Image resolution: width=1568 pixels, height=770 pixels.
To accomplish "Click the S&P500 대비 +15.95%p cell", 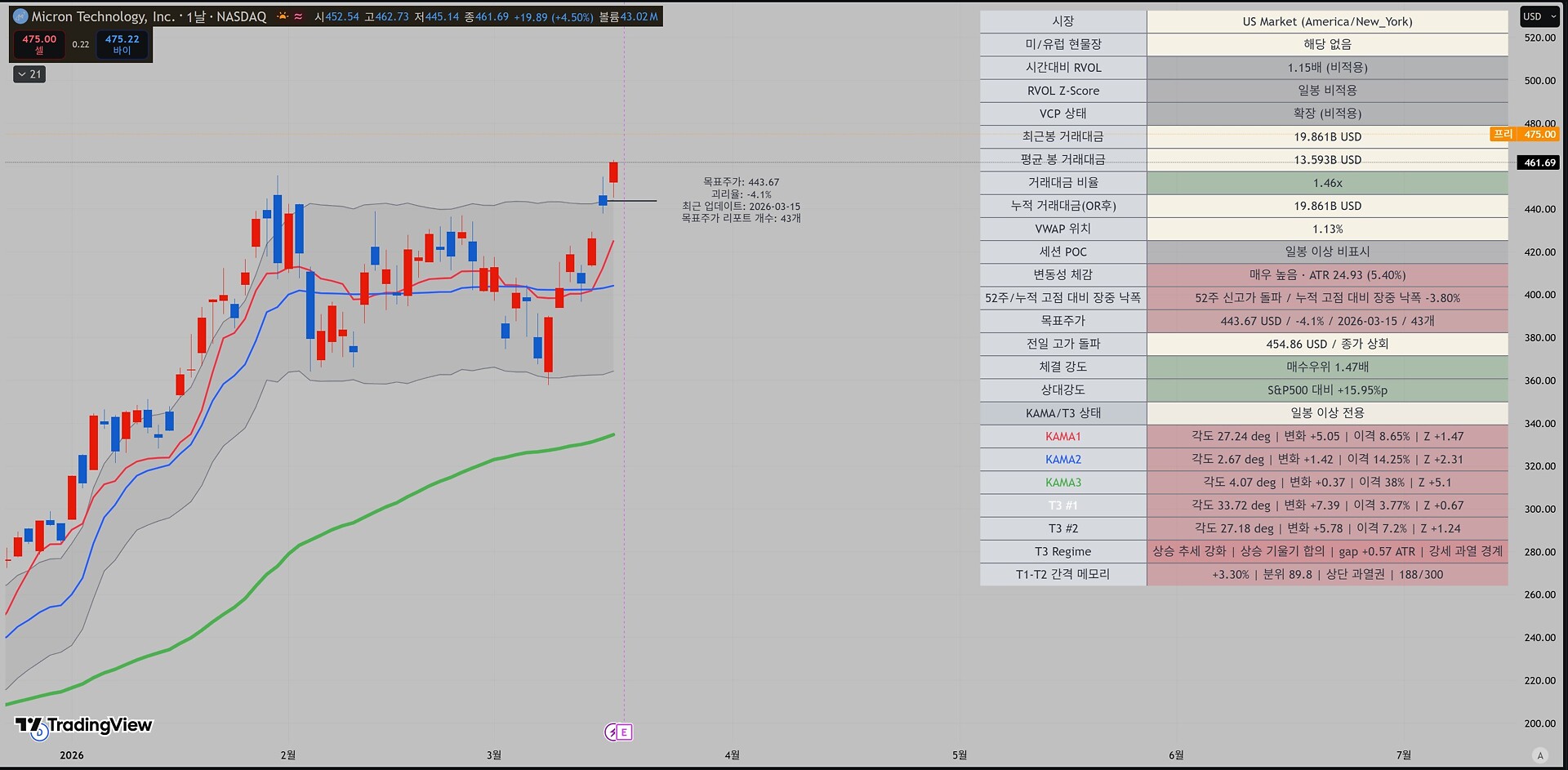I will click(1327, 390).
